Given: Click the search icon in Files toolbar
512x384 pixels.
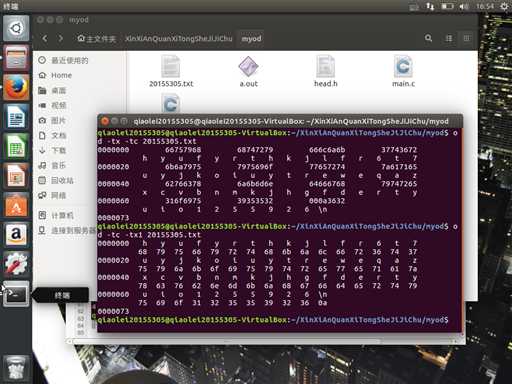Looking at the screenshot, I should pyautogui.click(x=428, y=38).
